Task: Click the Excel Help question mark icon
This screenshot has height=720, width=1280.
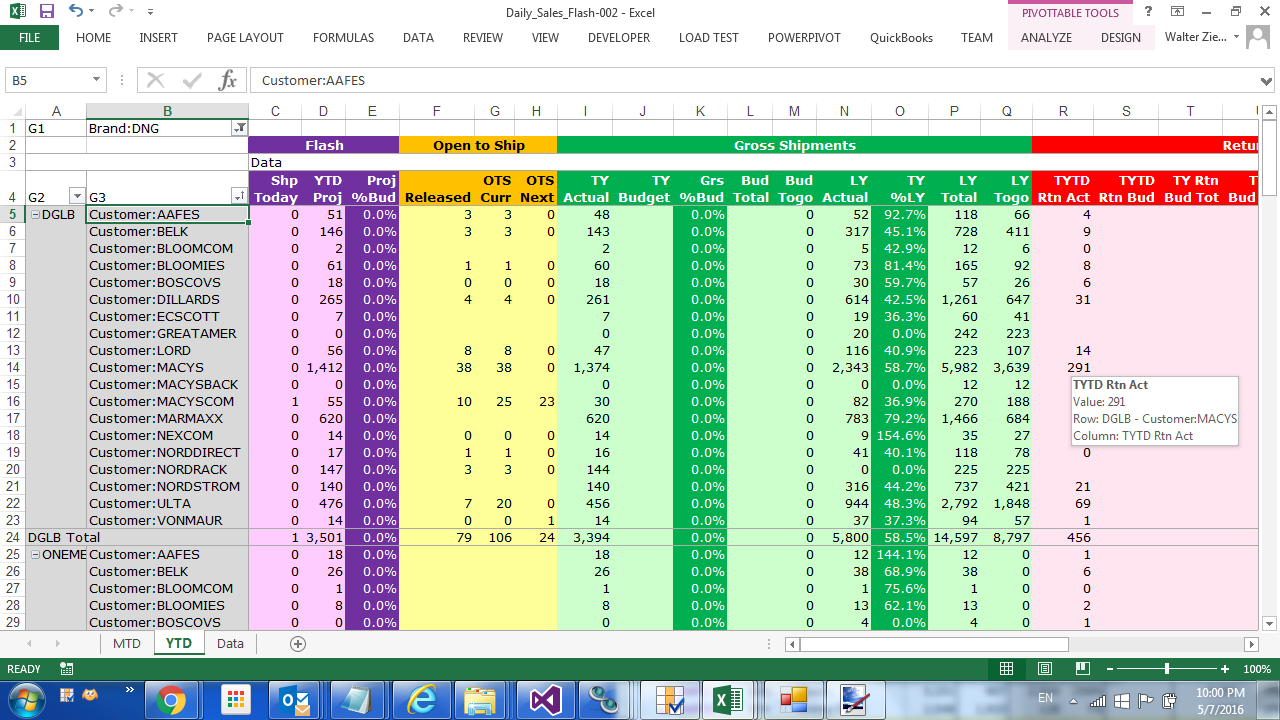Action: (1147, 12)
